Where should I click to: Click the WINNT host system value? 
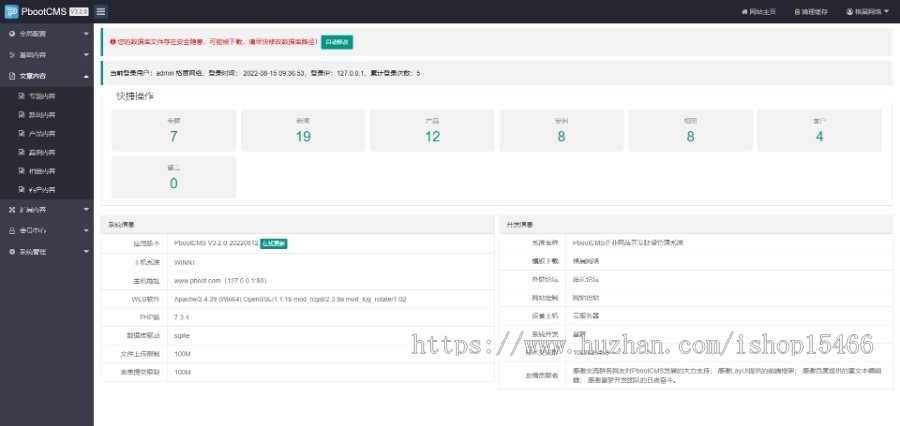coord(184,262)
